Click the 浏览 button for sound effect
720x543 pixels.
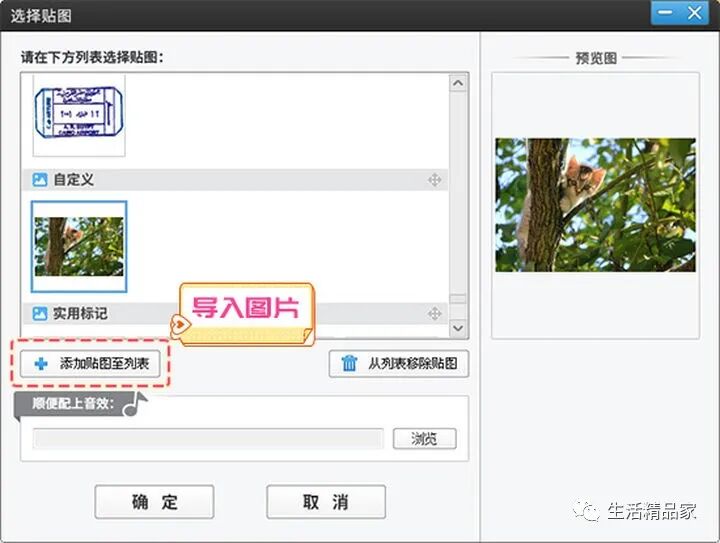(x=425, y=439)
